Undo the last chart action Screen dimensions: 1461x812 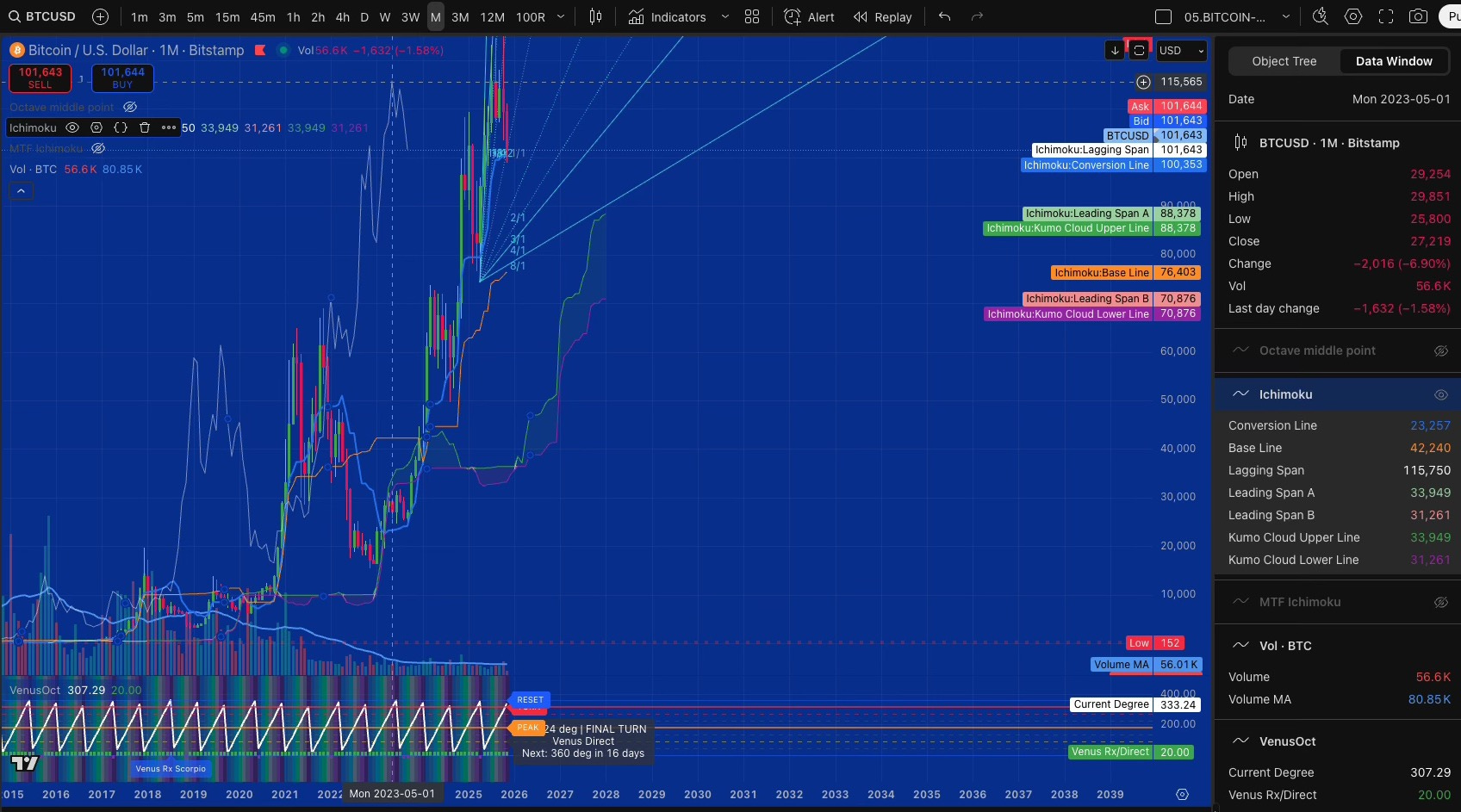[945, 16]
